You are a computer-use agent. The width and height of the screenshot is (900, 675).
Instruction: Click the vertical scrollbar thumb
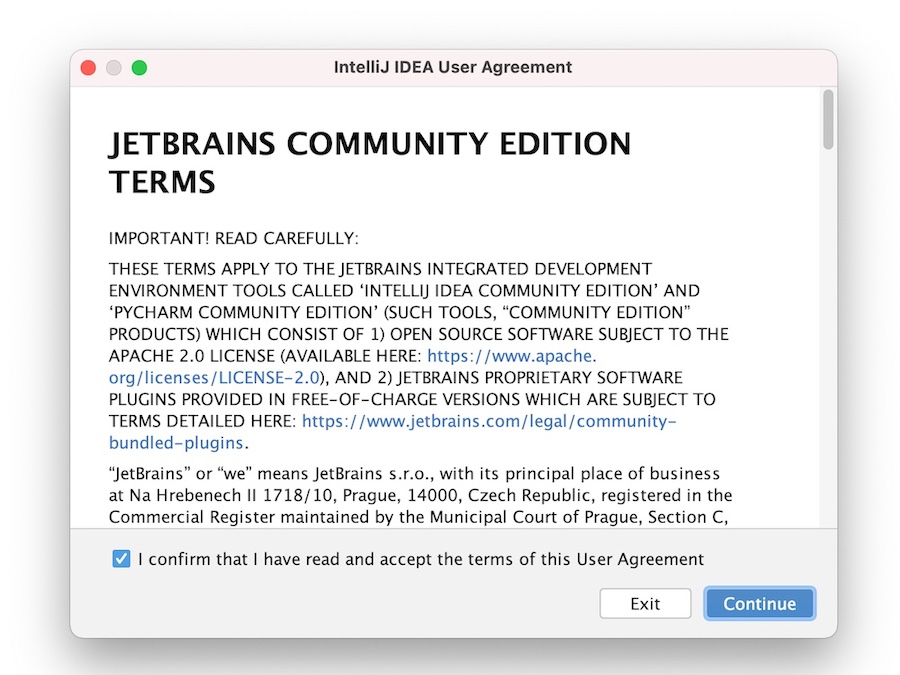(x=828, y=119)
